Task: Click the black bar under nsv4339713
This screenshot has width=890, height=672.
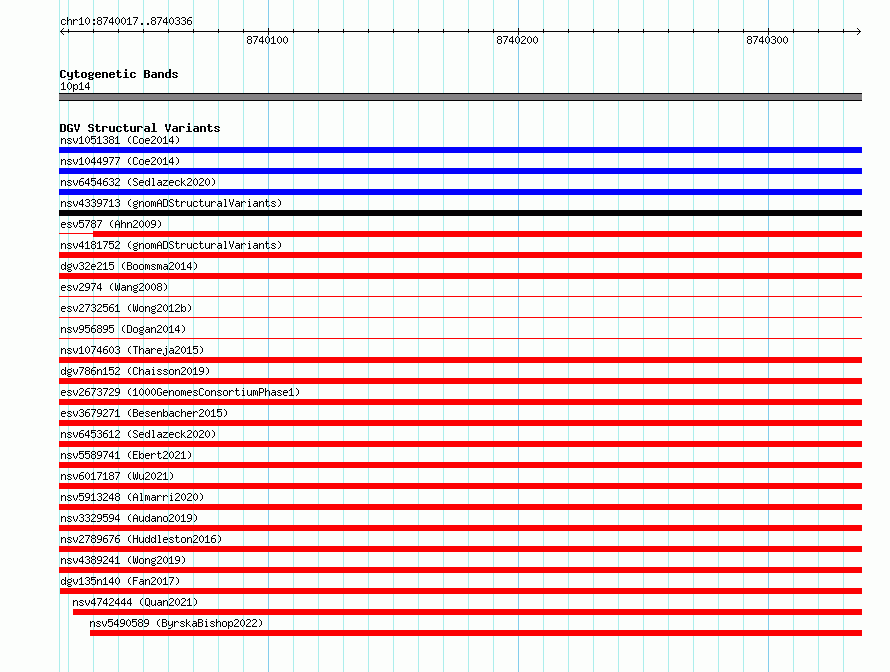Action: tap(460, 213)
